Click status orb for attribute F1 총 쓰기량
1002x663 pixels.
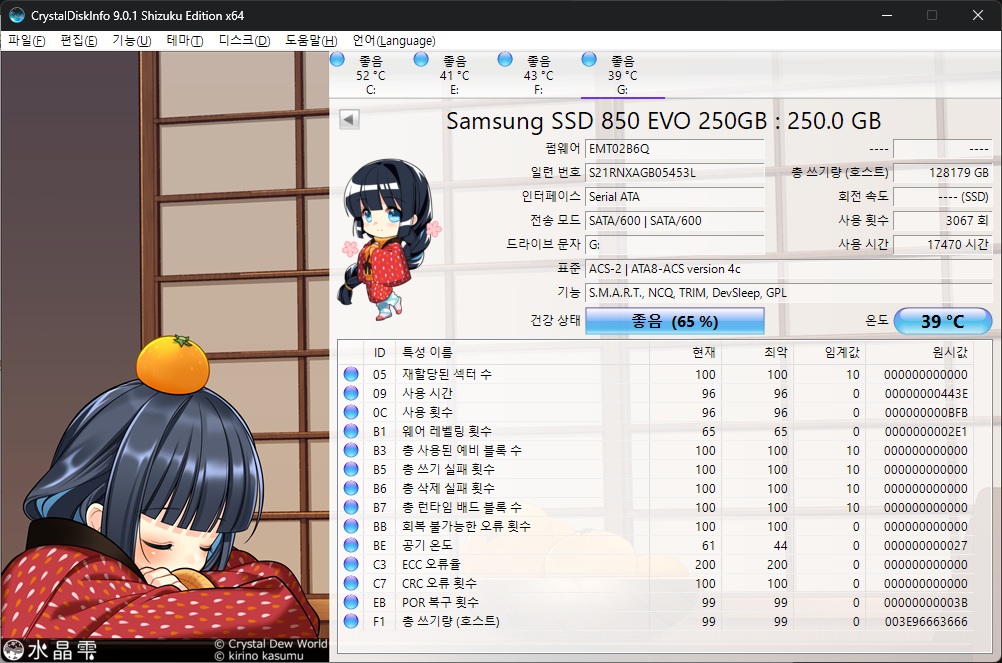pos(351,621)
